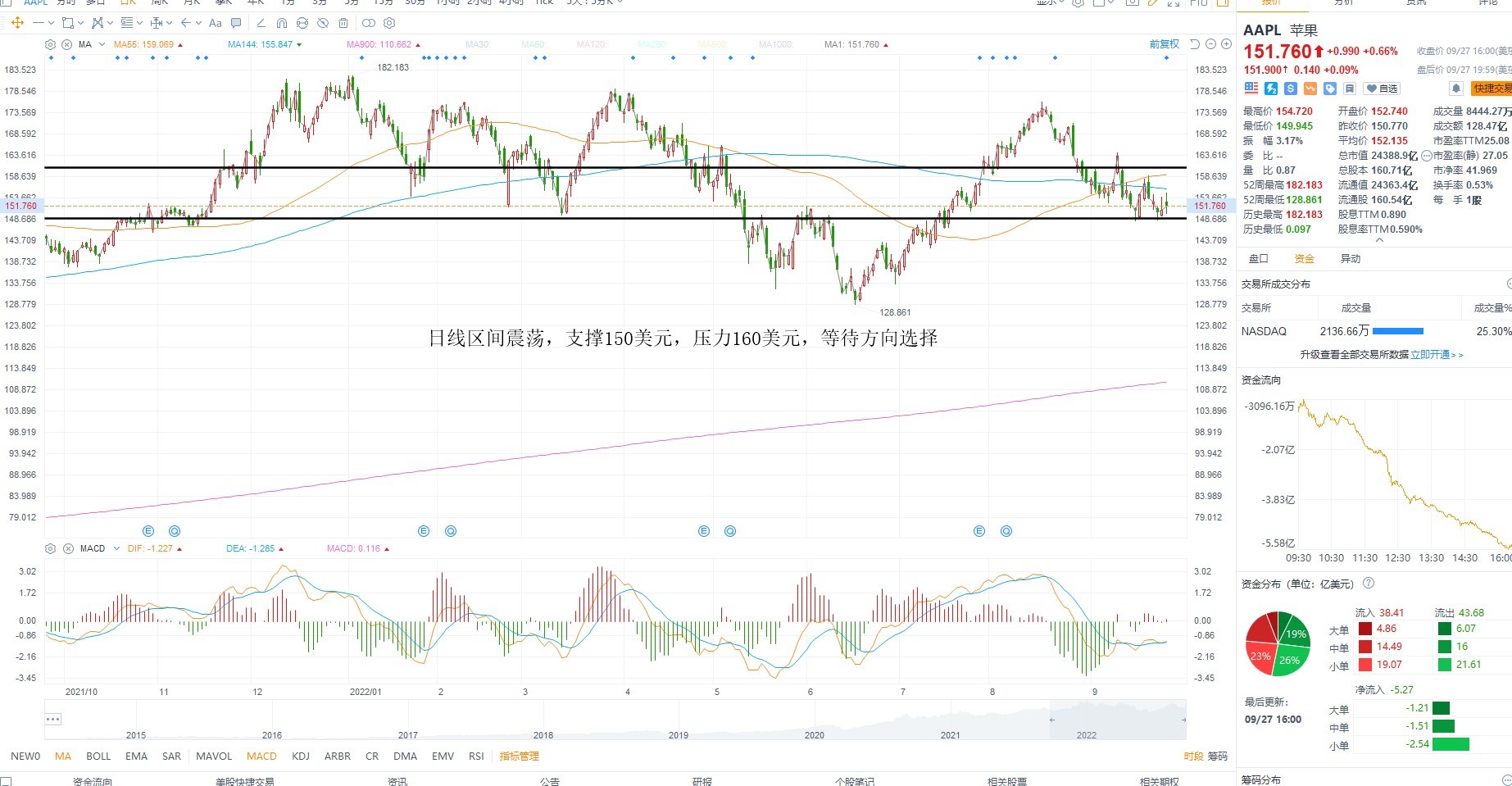Image resolution: width=1512 pixels, height=786 pixels.
Task: Open the MACD indicator type dropdown
Action: (116, 548)
